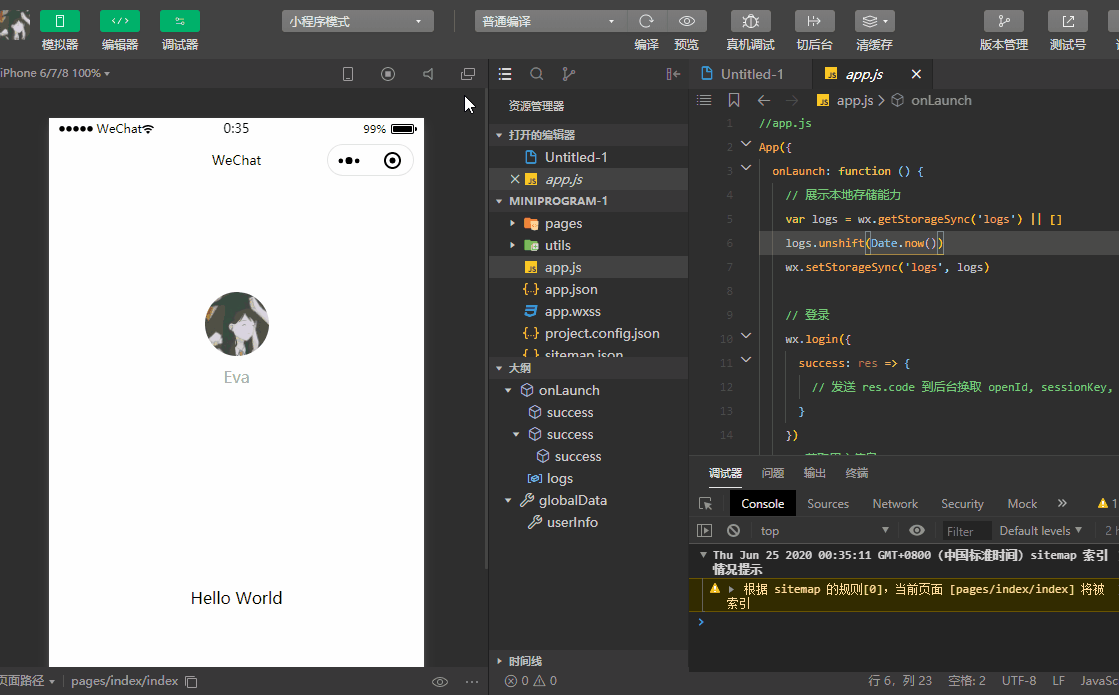This screenshot has height=695, width=1119.
Task: Open the Sources devtools tab
Action: point(828,504)
